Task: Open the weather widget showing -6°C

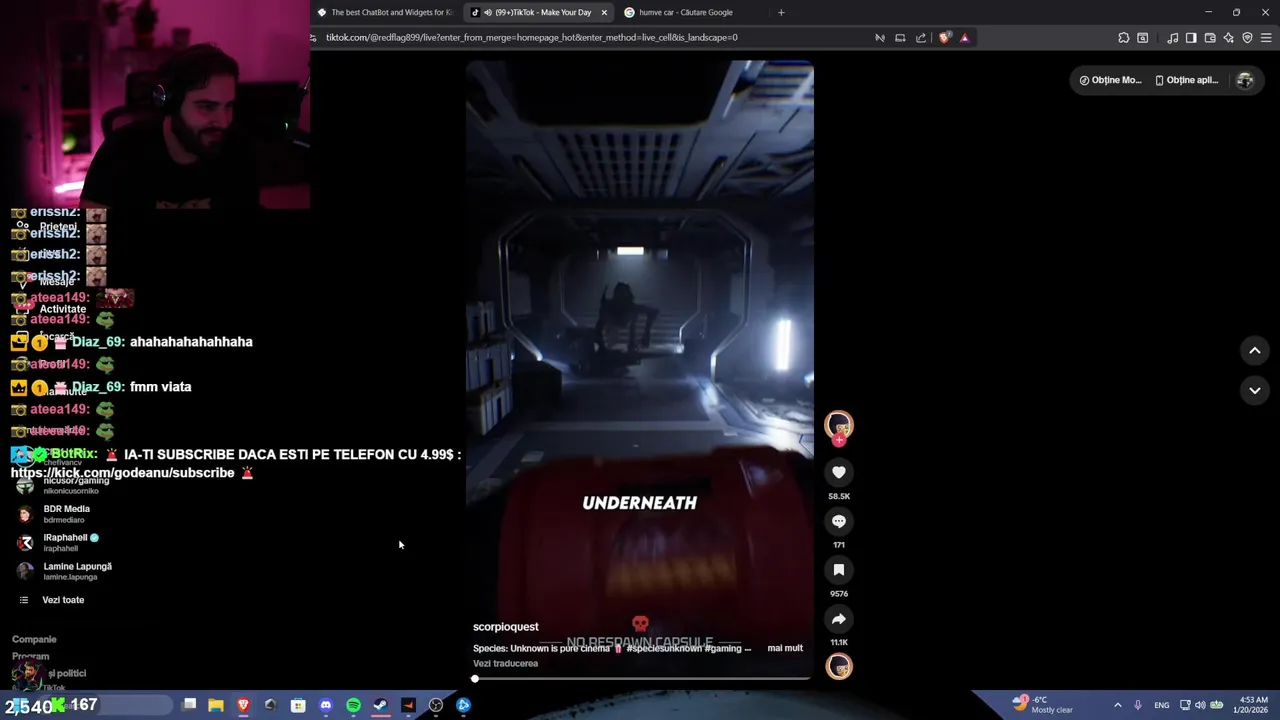Action: click(x=1041, y=705)
